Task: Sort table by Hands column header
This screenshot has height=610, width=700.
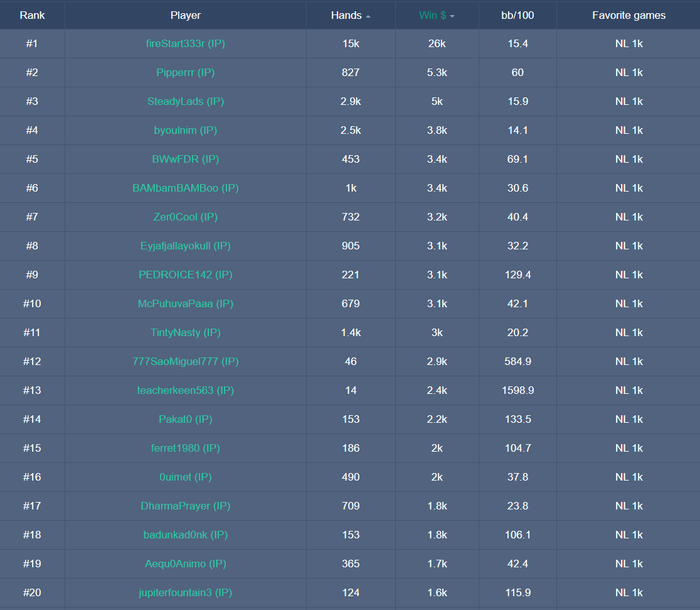Action: (x=350, y=16)
